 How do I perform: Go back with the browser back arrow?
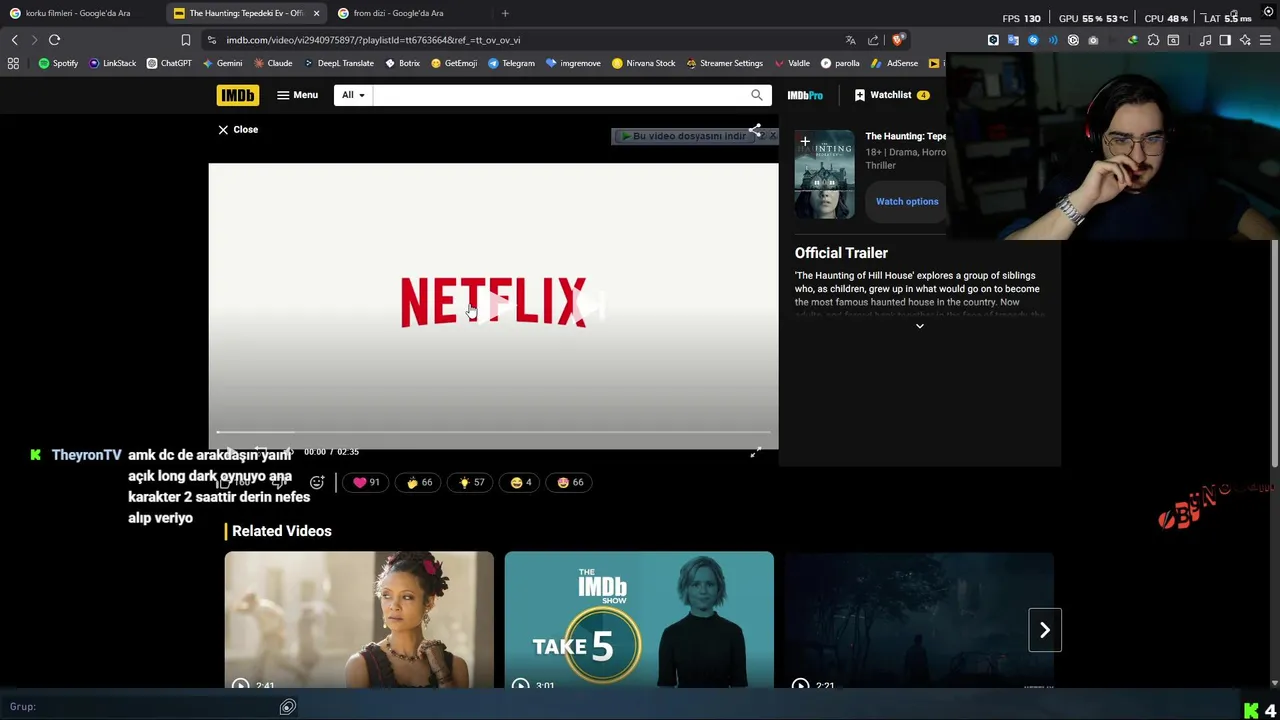[x=14, y=40]
